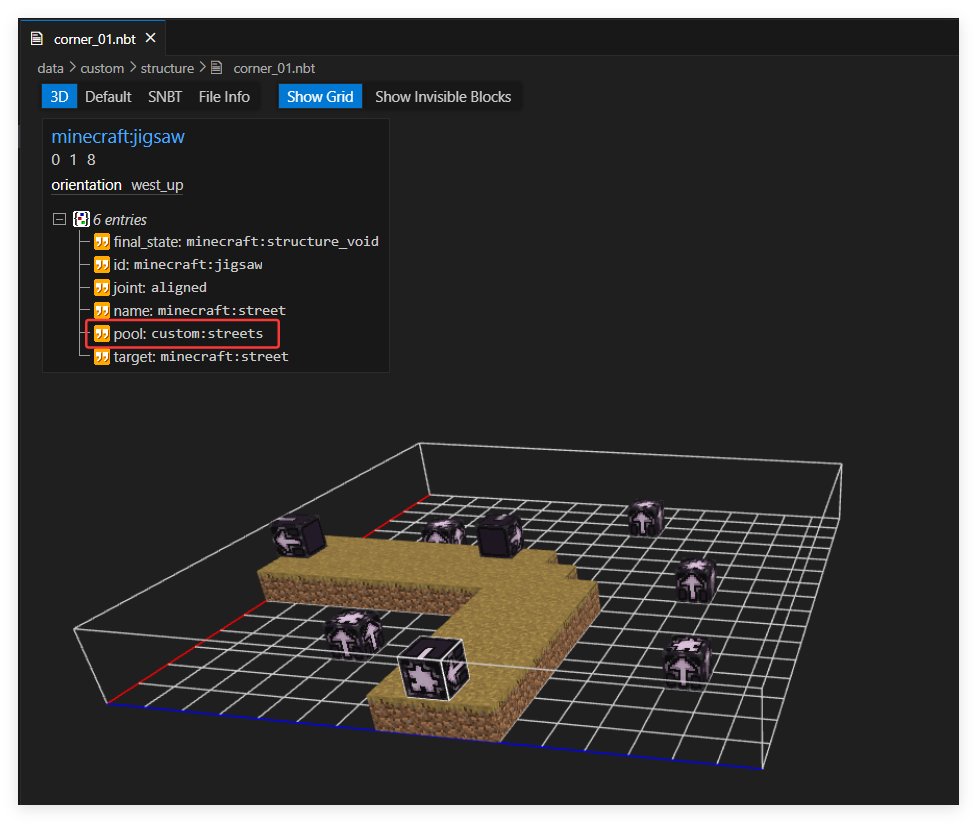
Task: Switch to the SNBT view
Action: tap(164, 97)
